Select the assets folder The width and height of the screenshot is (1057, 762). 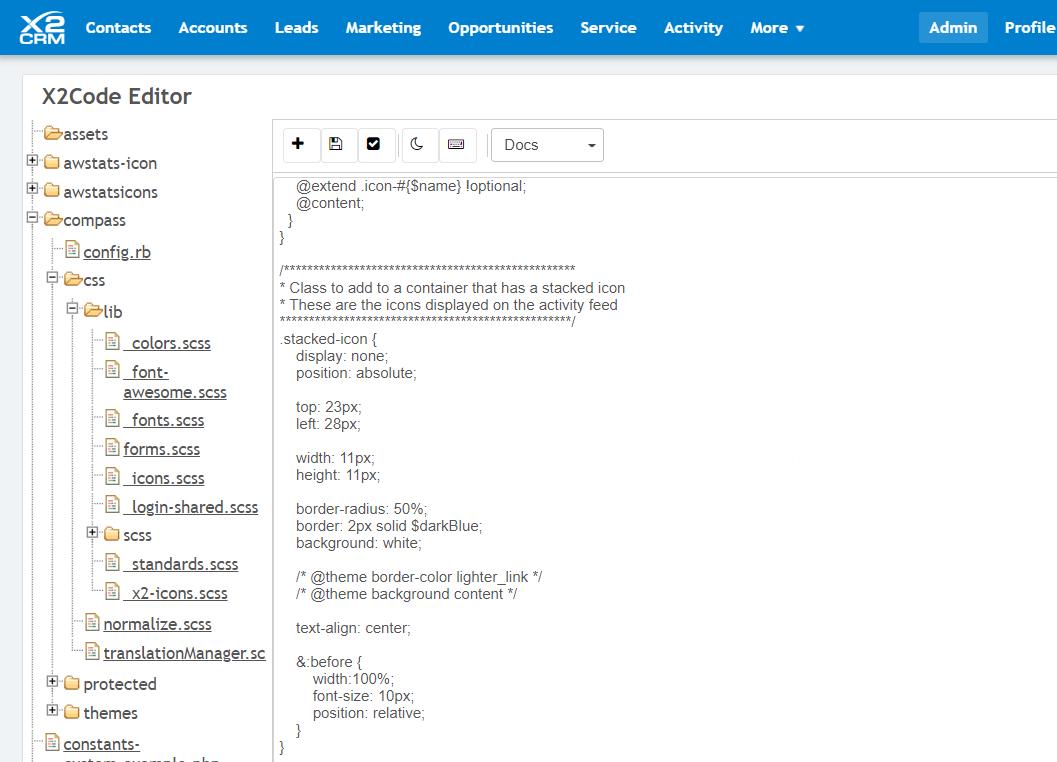86,134
